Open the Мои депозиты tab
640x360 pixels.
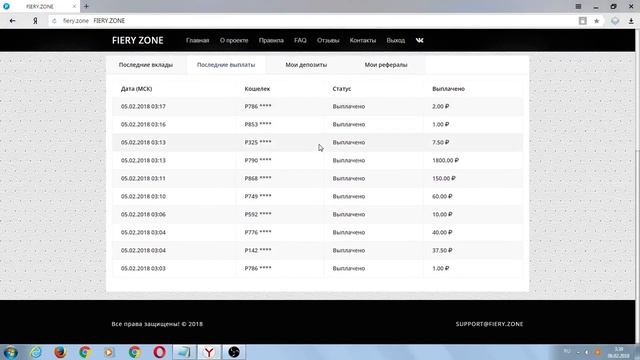306,65
